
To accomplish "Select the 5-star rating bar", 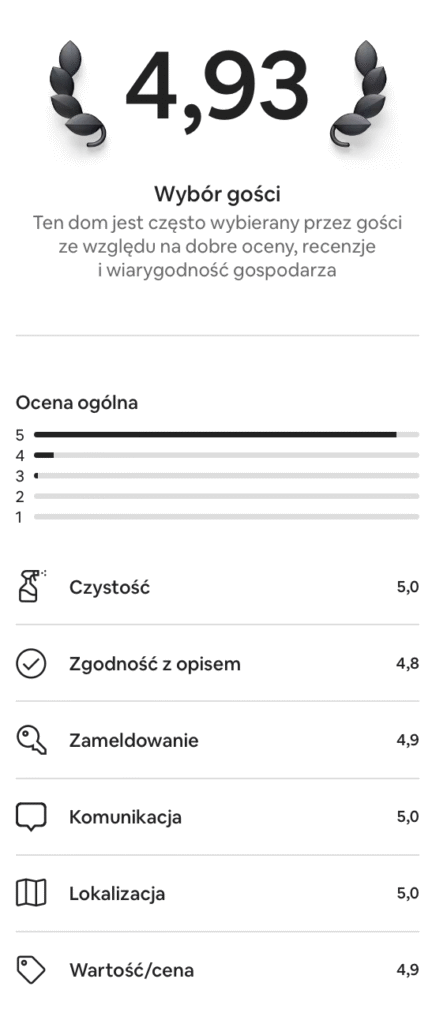I will point(227,434).
